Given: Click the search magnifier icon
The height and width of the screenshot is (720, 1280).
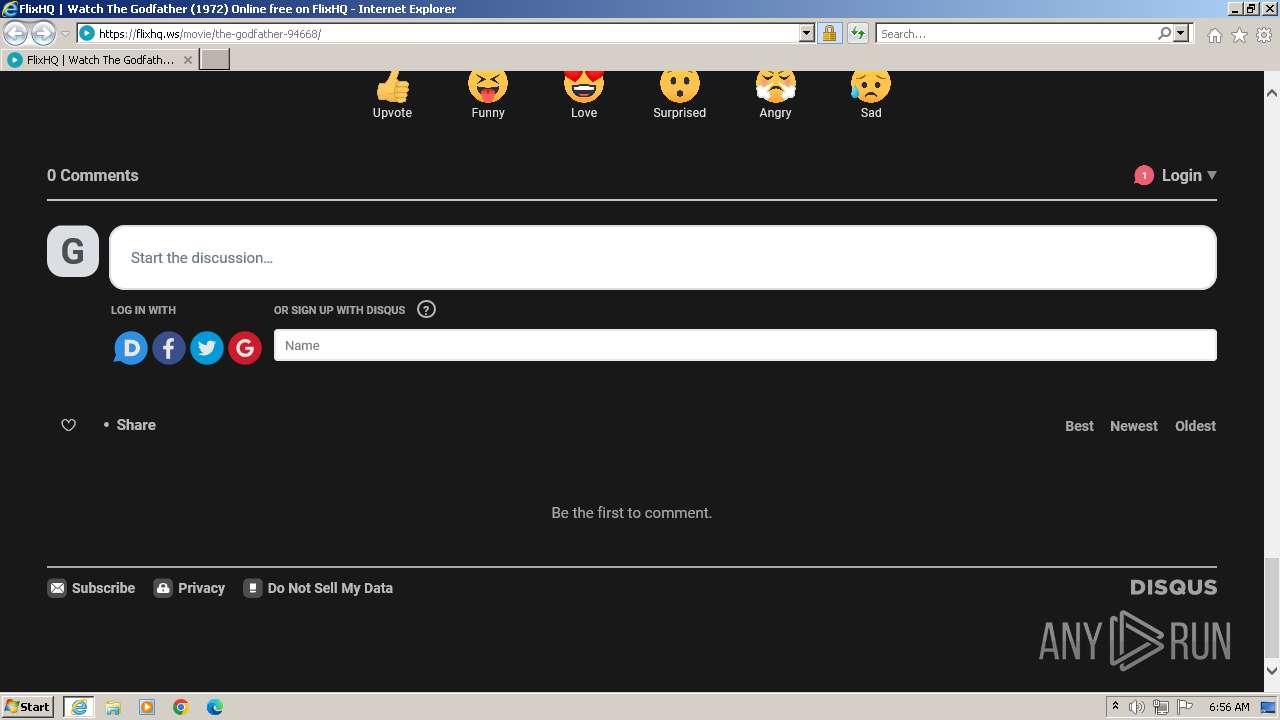Looking at the screenshot, I should click(1164, 33).
